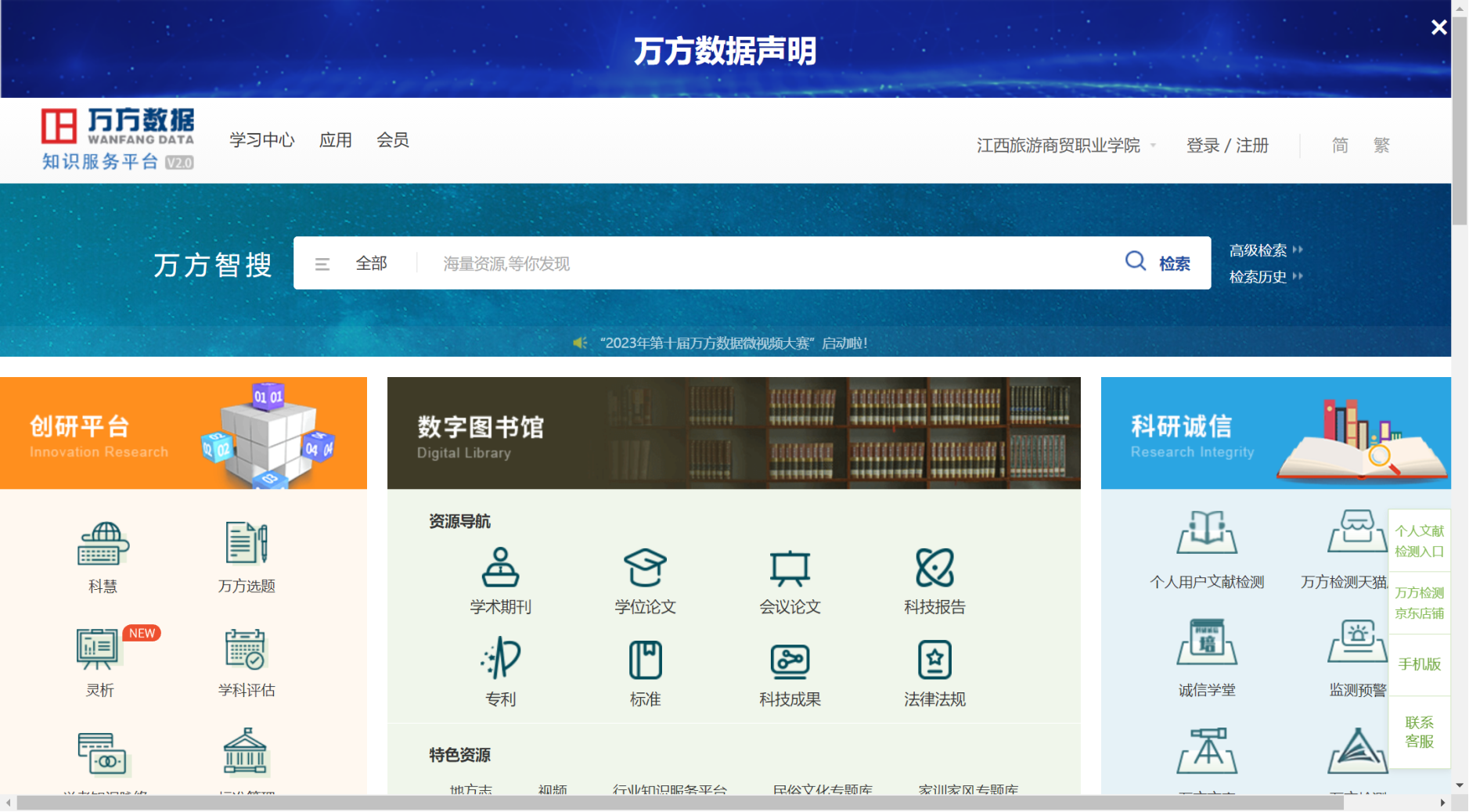1469x812 pixels.
Task: Click the 专利 compass icon
Action: [x=501, y=659]
